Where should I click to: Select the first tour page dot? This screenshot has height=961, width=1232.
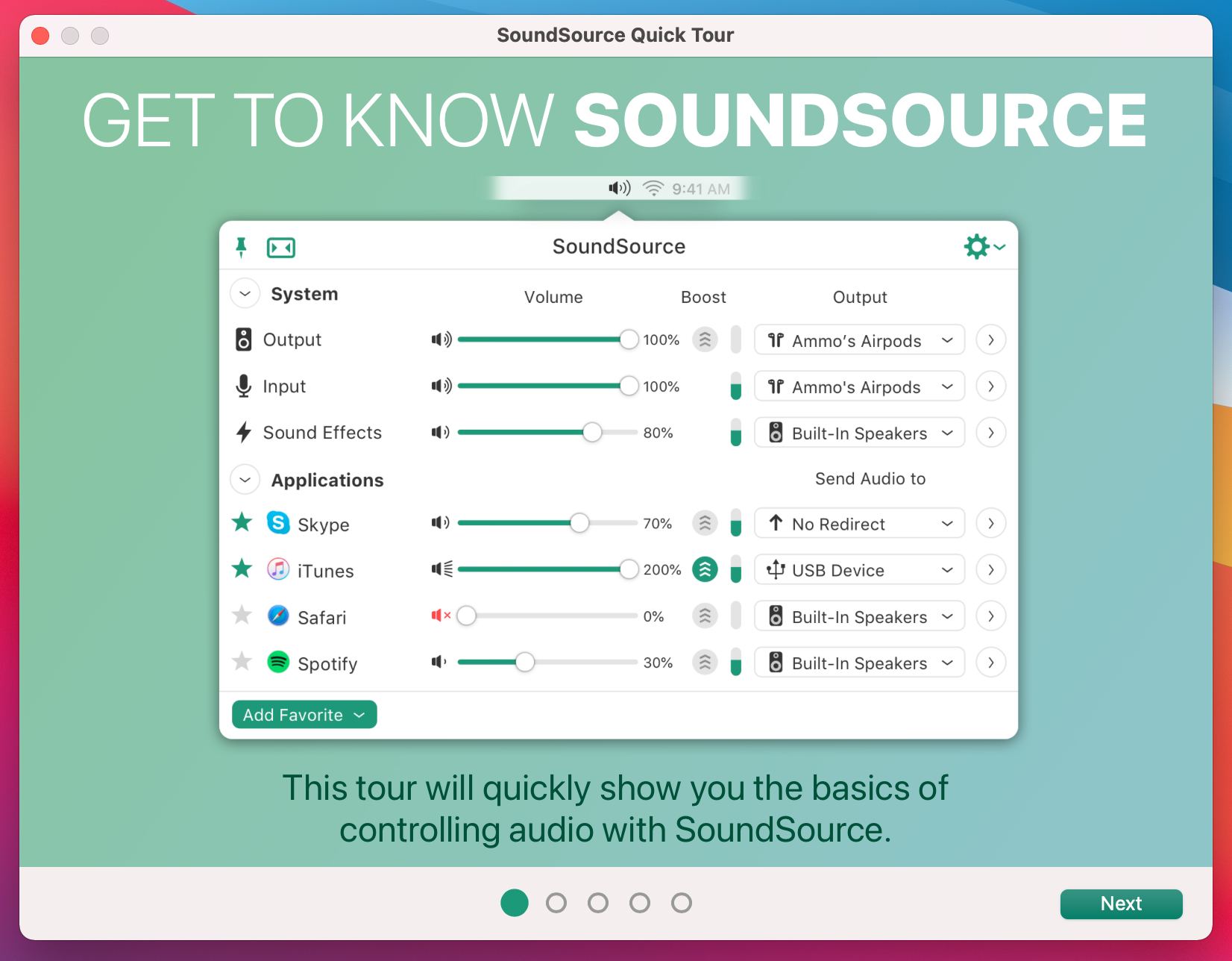(515, 903)
